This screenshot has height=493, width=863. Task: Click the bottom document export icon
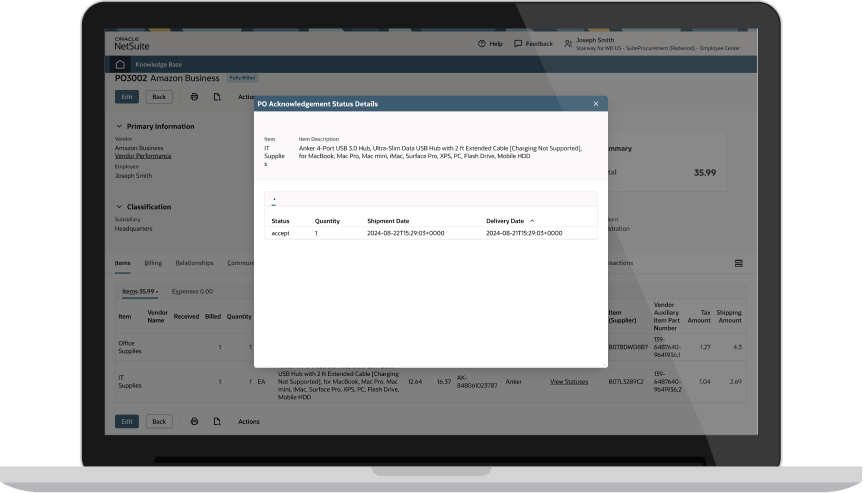point(217,421)
